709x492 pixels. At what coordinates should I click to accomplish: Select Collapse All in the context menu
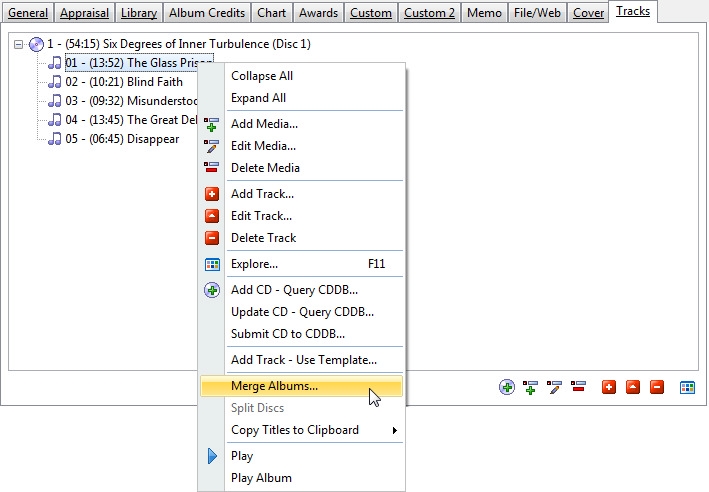(x=262, y=76)
